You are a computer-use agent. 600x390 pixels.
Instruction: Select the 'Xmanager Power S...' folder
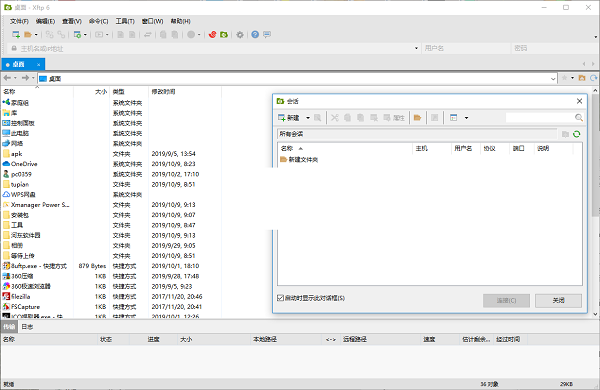pos(36,205)
